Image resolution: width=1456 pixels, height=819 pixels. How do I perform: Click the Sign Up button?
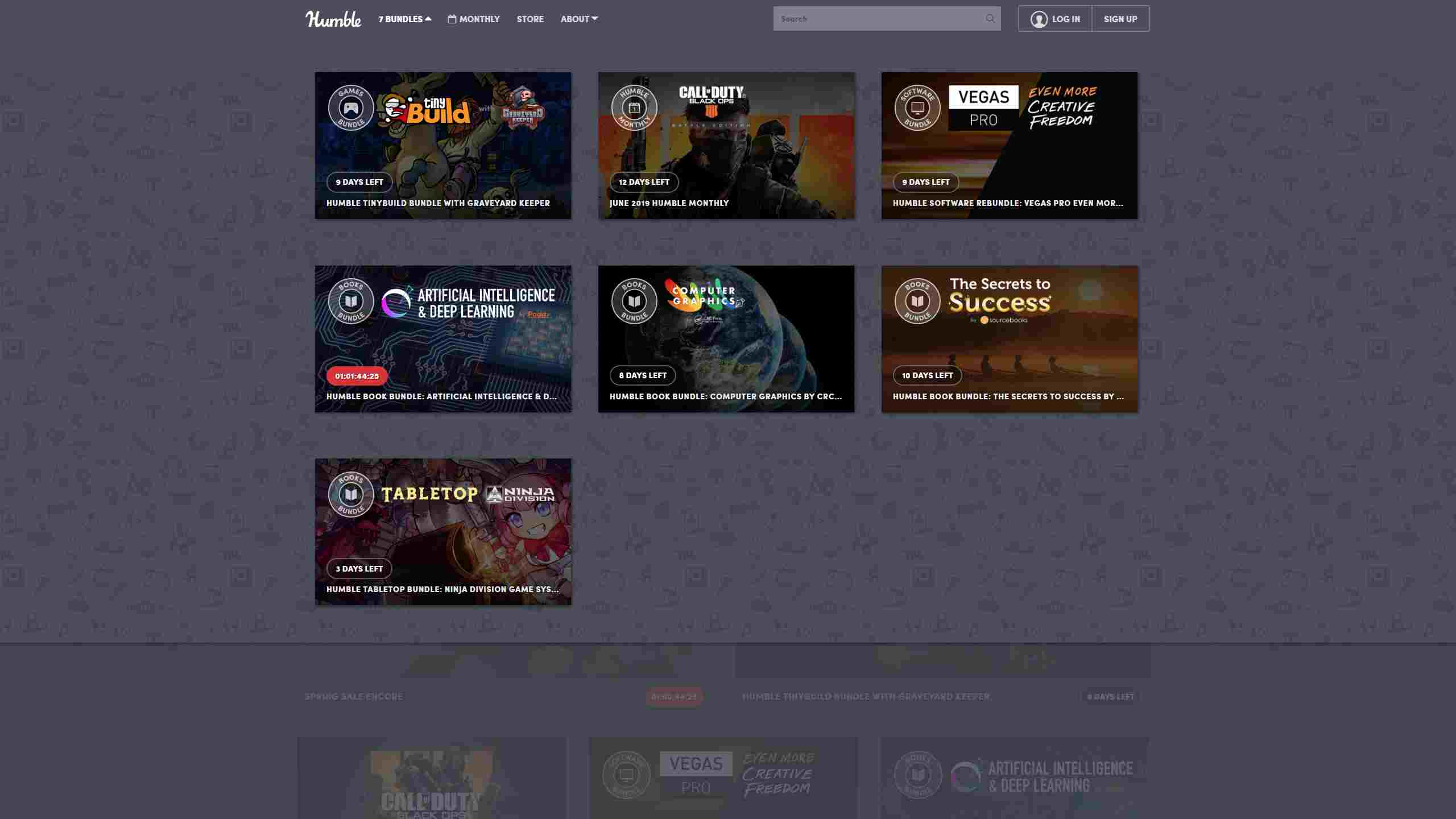click(1120, 19)
